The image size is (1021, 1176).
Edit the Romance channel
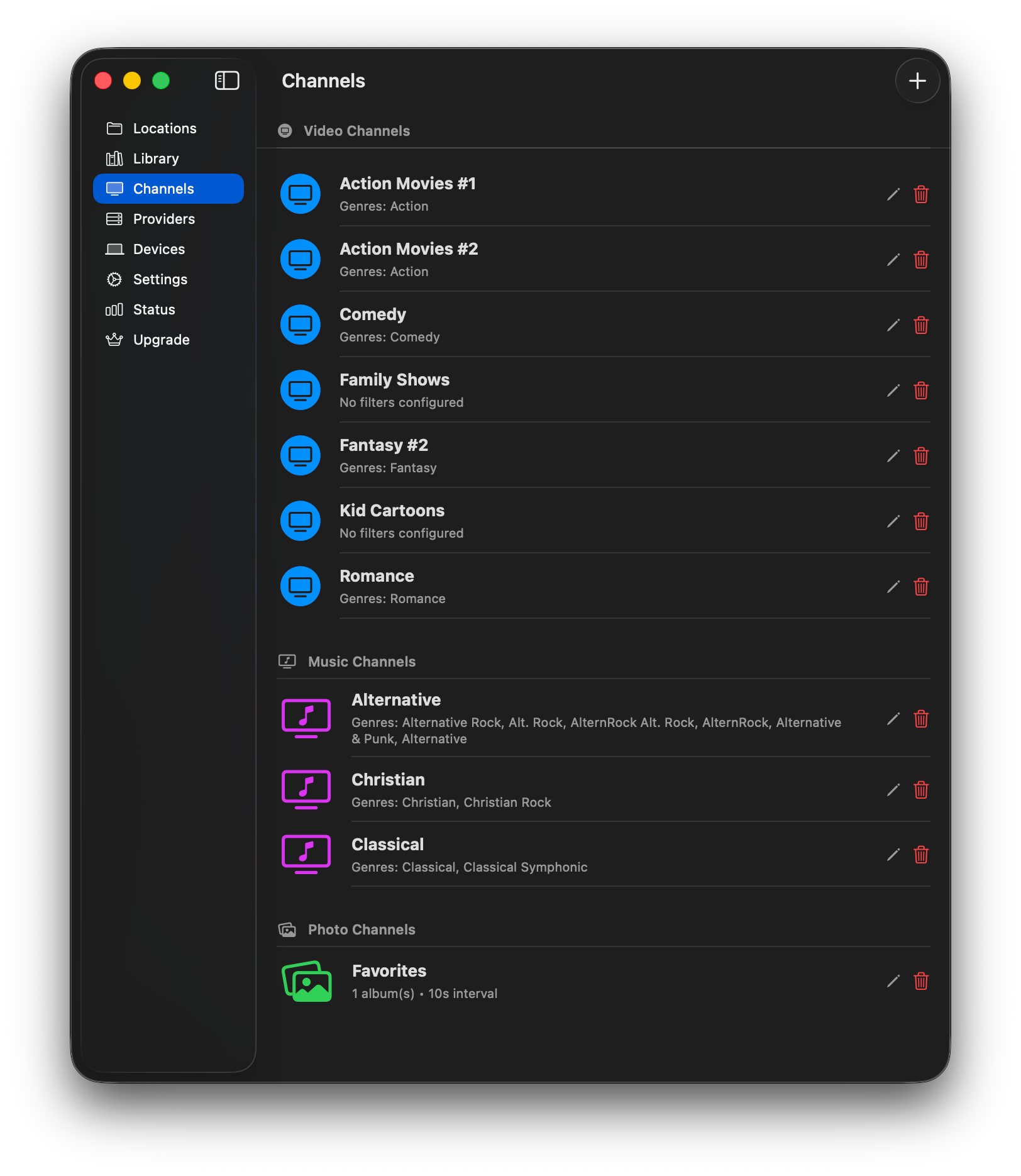(893, 587)
